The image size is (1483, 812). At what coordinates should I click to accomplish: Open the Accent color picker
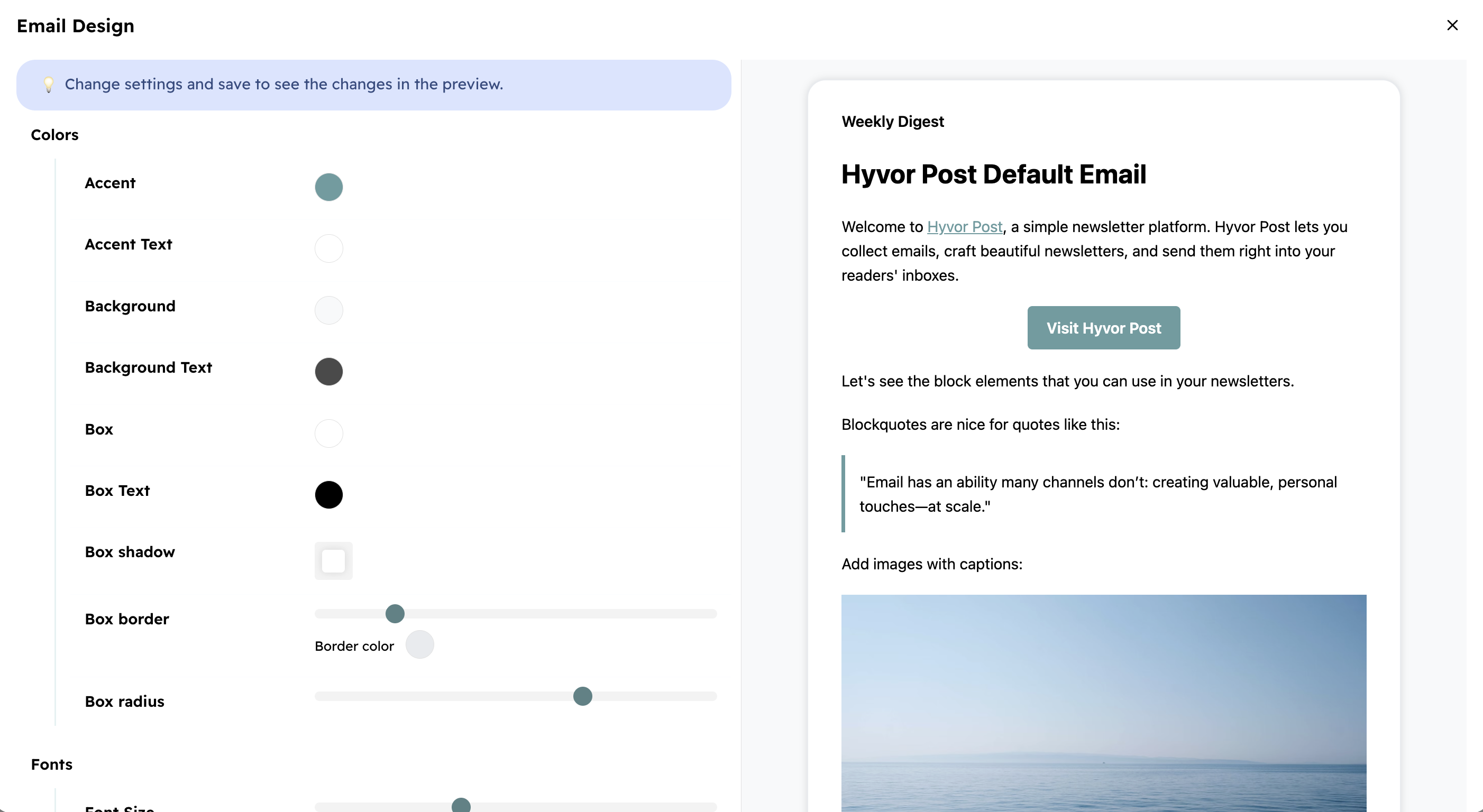click(329, 187)
